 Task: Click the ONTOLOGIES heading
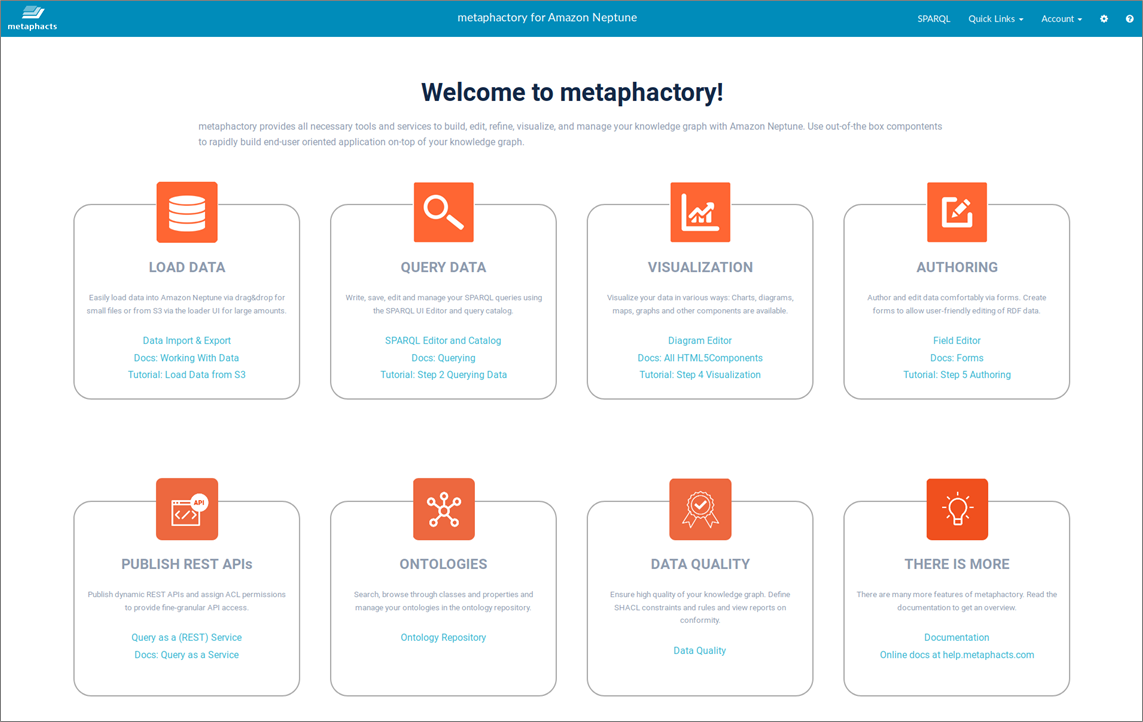(x=443, y=564)
